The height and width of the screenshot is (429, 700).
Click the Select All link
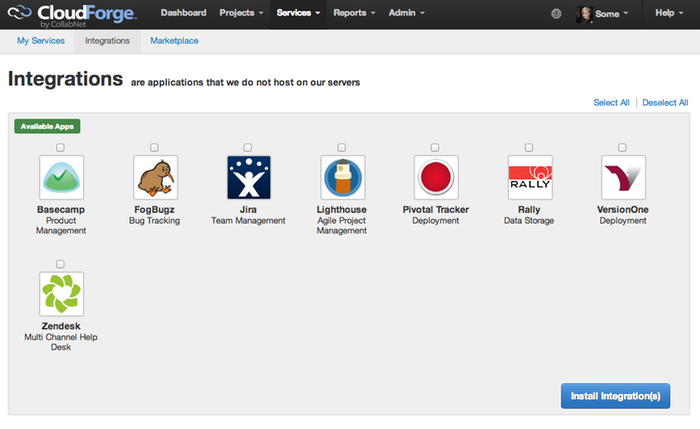tap(611, 103)
